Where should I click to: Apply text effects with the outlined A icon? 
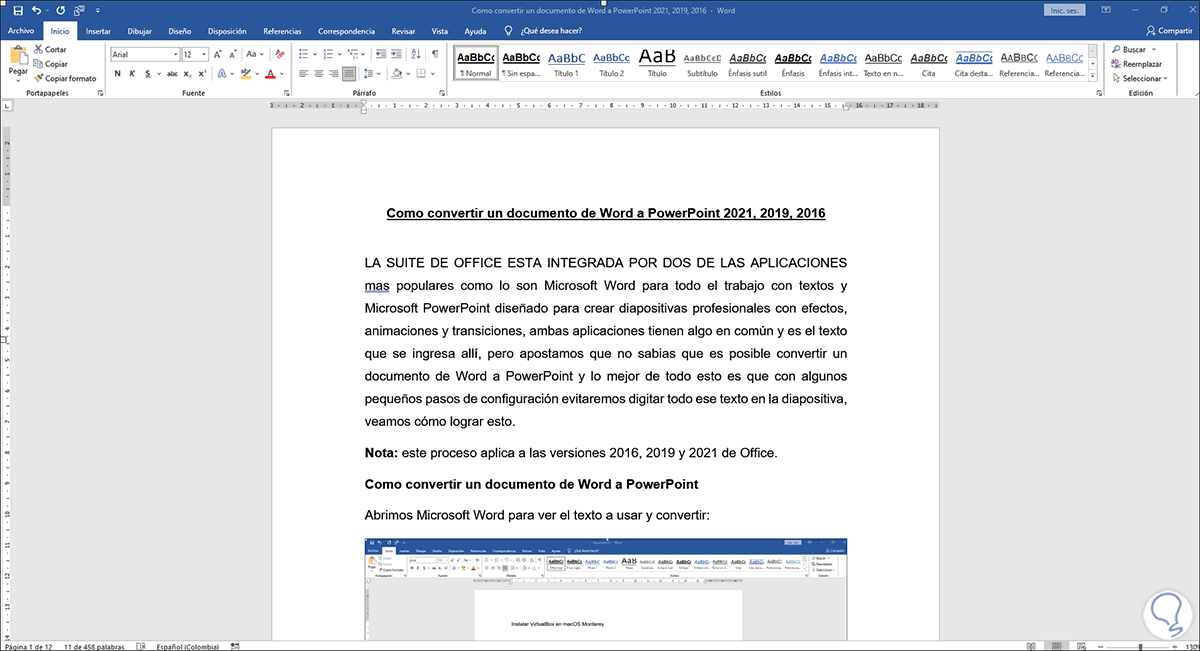tap(221, 73)
